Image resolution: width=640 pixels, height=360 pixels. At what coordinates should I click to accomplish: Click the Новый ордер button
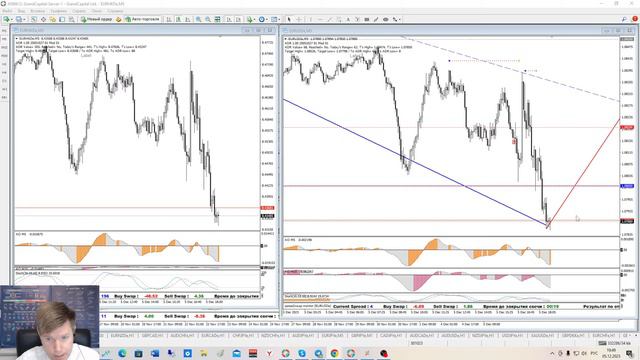click(x=96, y=19)
